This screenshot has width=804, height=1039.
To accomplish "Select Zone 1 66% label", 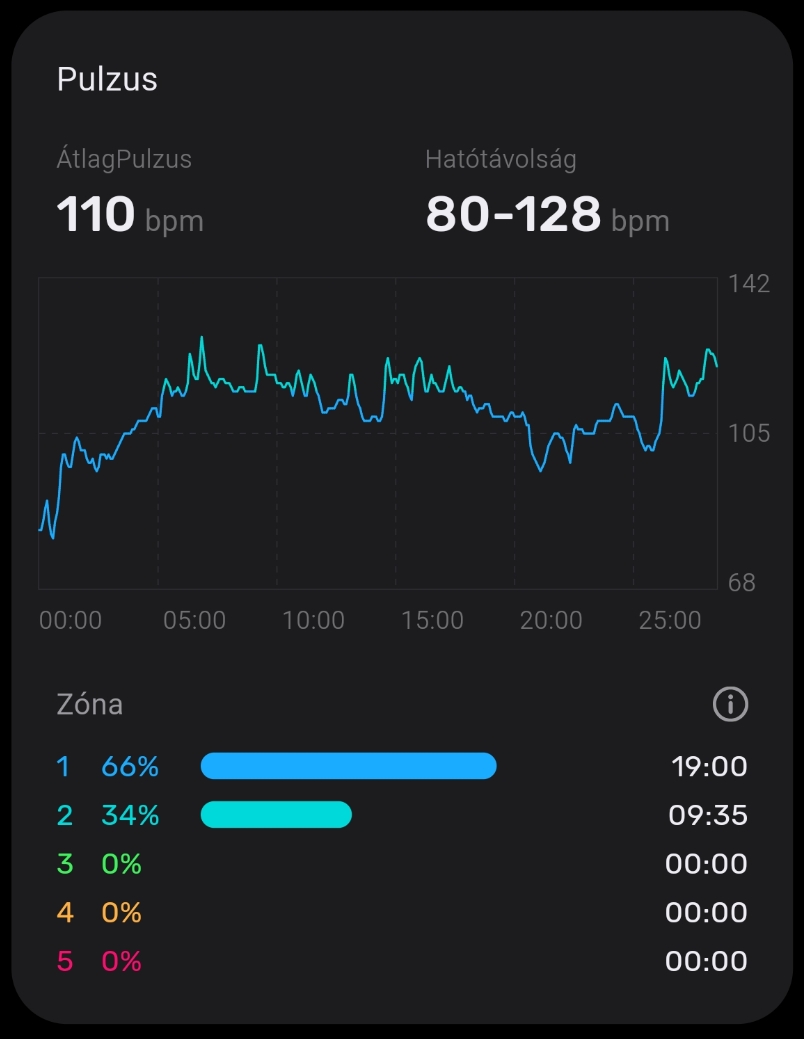I will (130, 767).
